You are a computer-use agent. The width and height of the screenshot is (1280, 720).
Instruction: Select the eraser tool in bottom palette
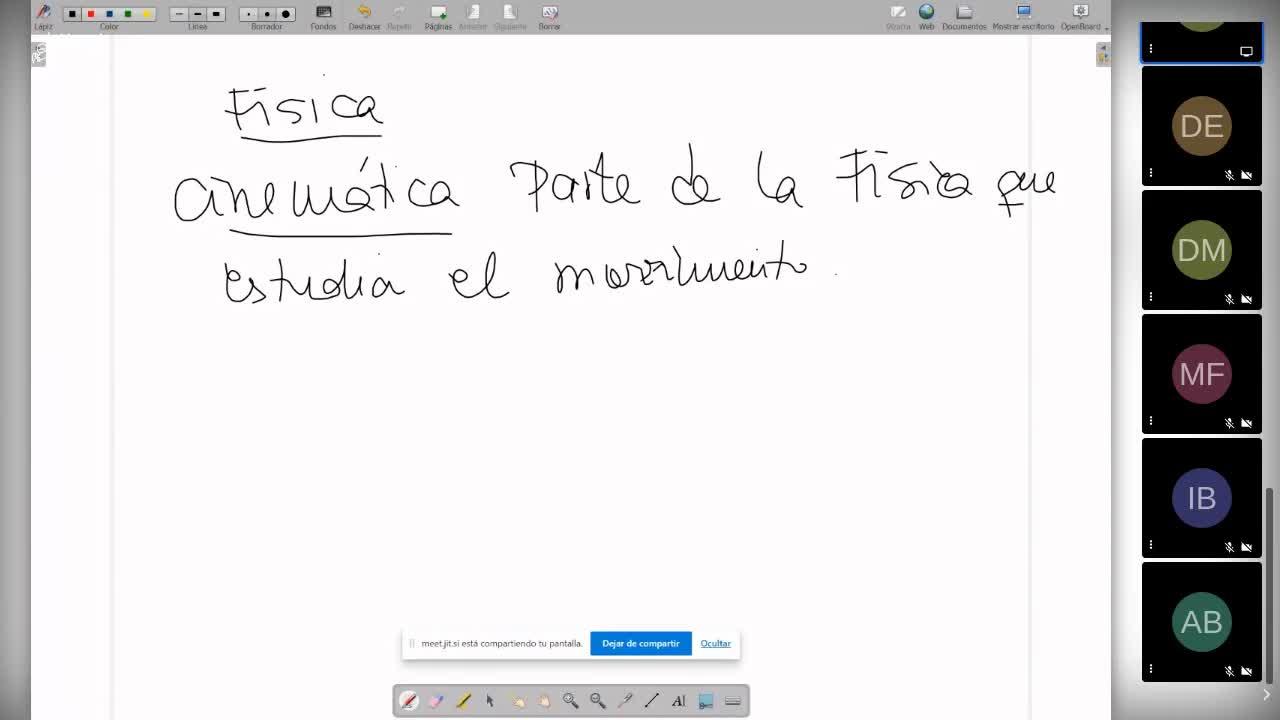coord(436,701)
